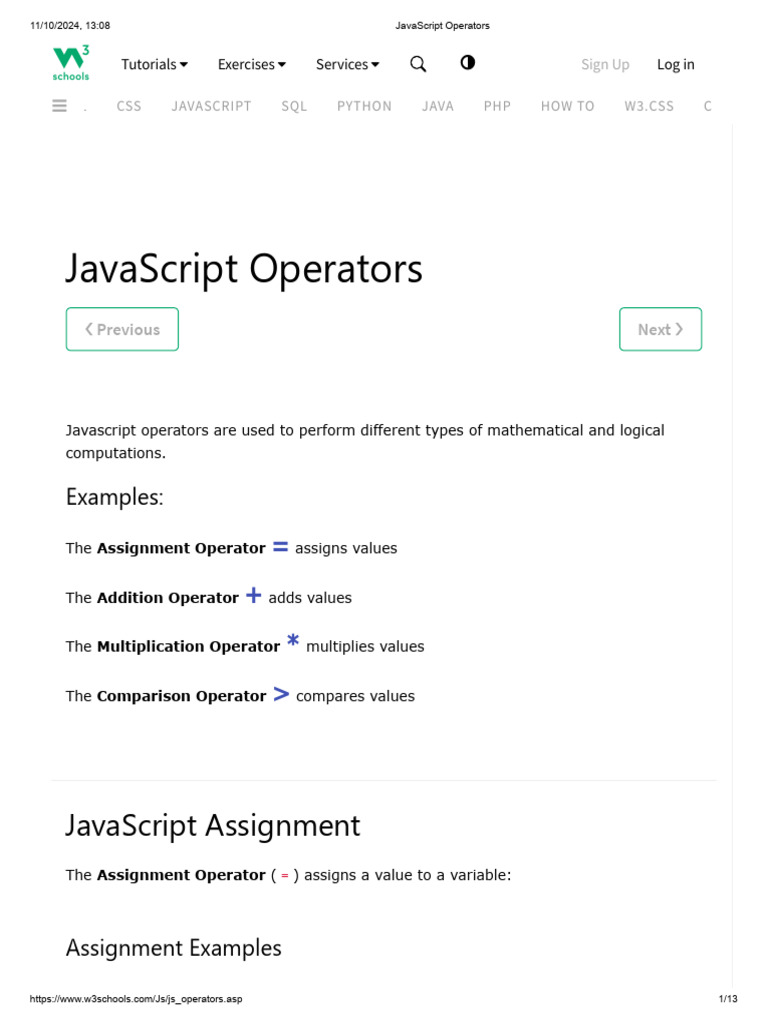Go to the Next page button
Screen dimensions: 768x1024
point(660,329)
